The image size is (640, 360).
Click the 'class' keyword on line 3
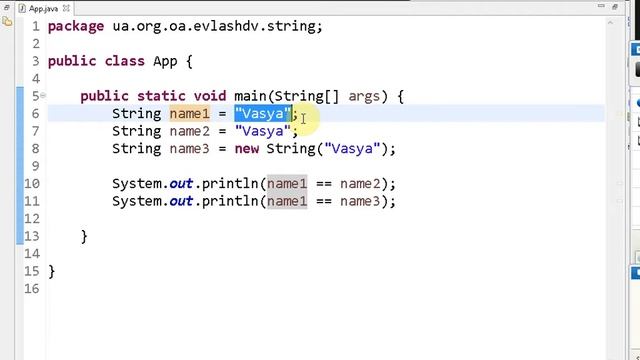coord(124,61)
